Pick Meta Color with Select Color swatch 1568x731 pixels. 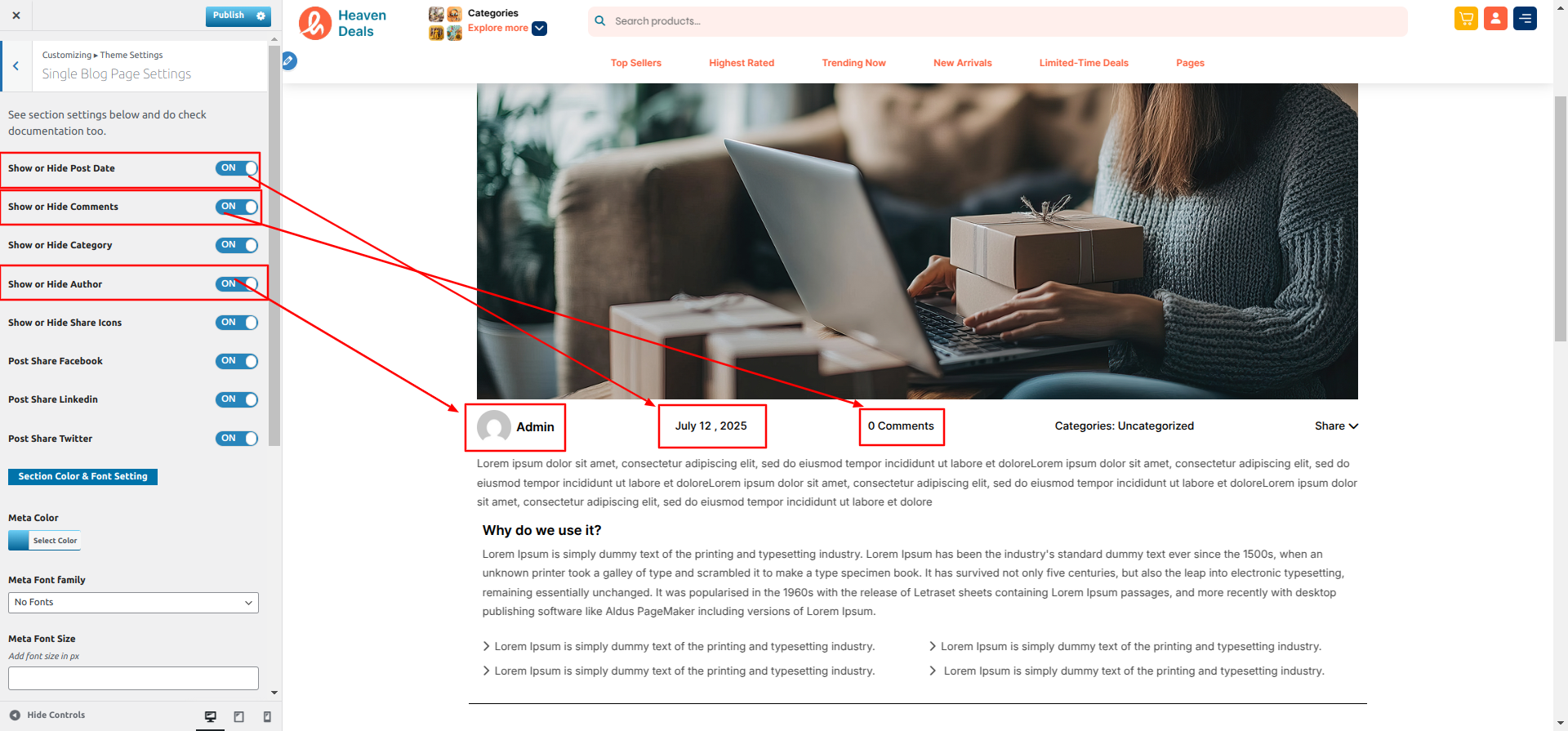pos(45,541)
